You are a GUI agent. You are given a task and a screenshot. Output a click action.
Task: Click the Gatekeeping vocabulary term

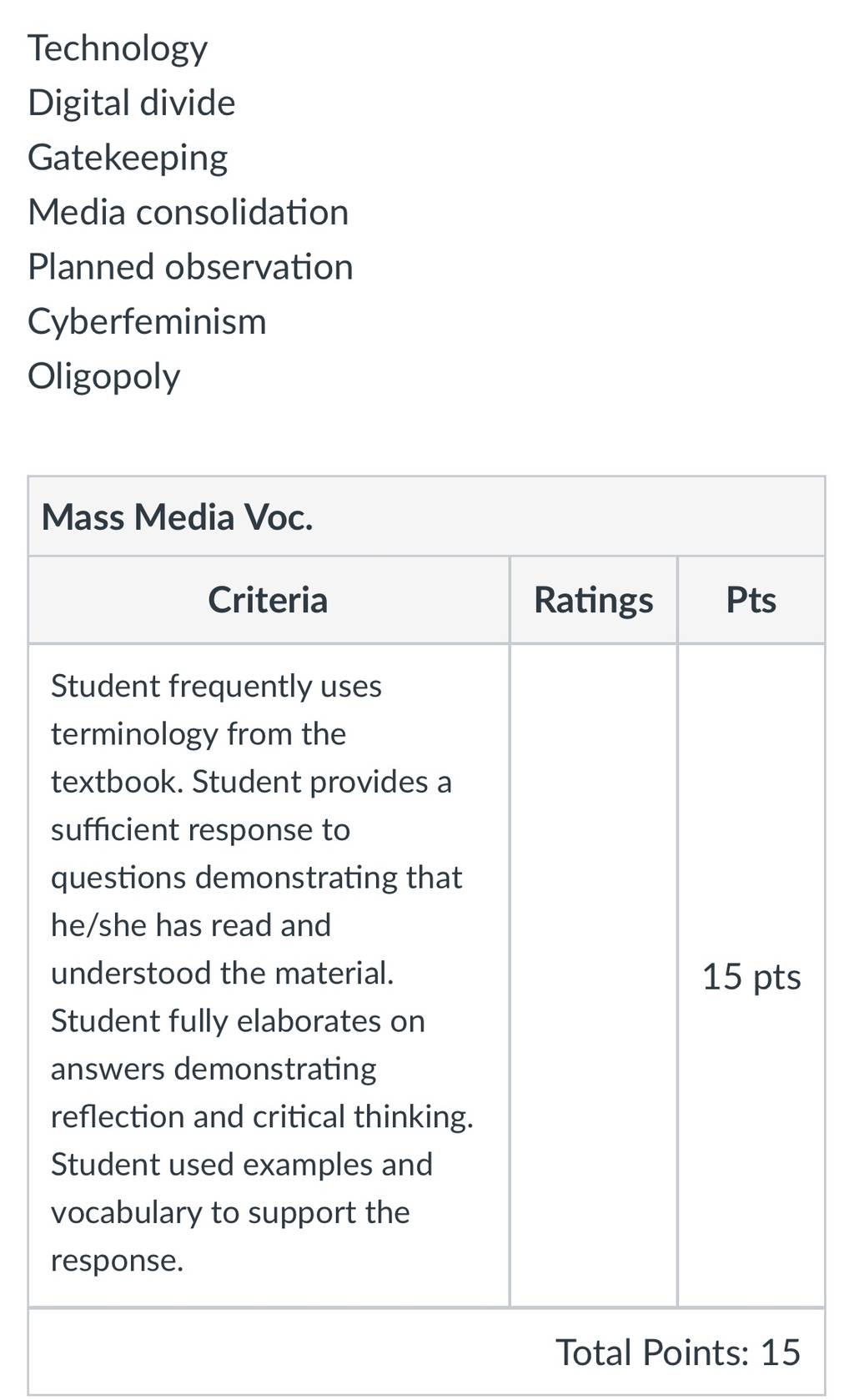128,158
